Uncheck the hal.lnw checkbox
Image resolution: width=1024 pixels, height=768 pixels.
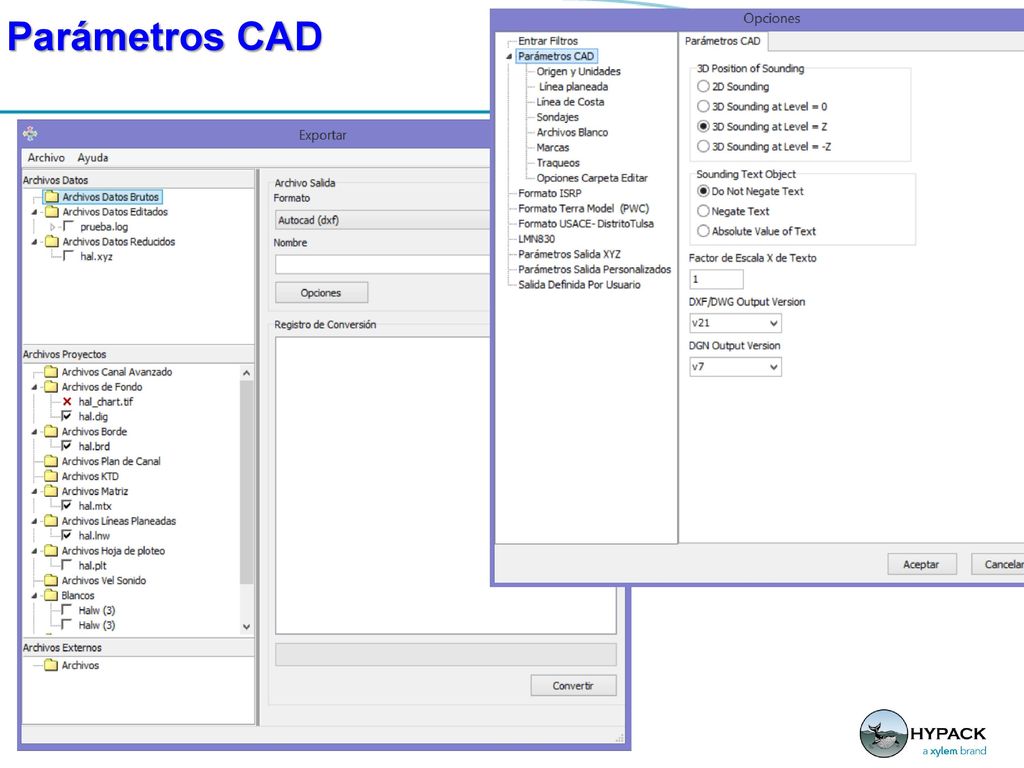pyautogui.click(x=67, y=536)
